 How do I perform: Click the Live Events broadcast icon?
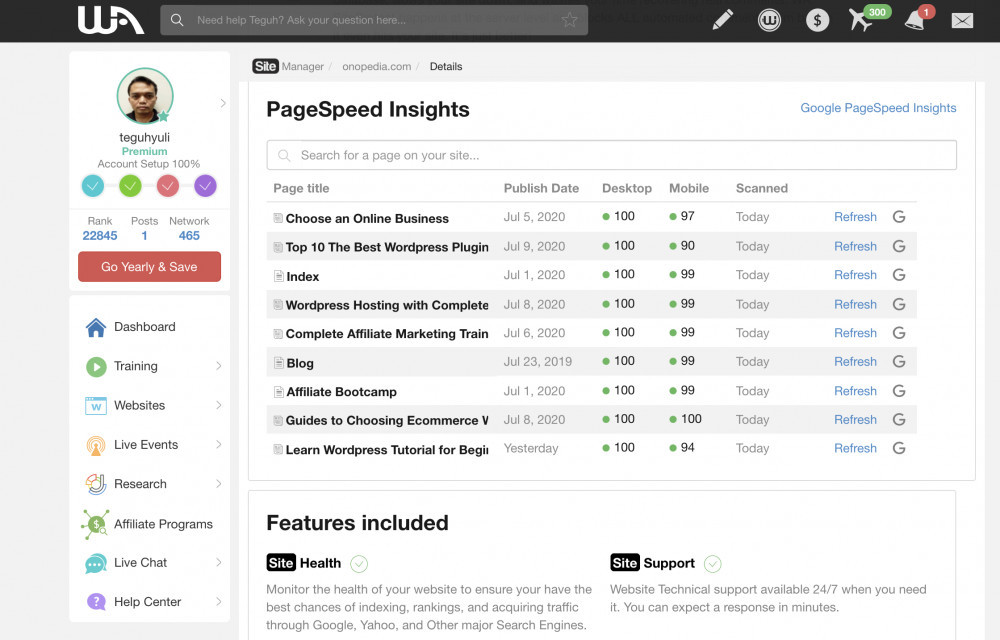tap(96, 445)
